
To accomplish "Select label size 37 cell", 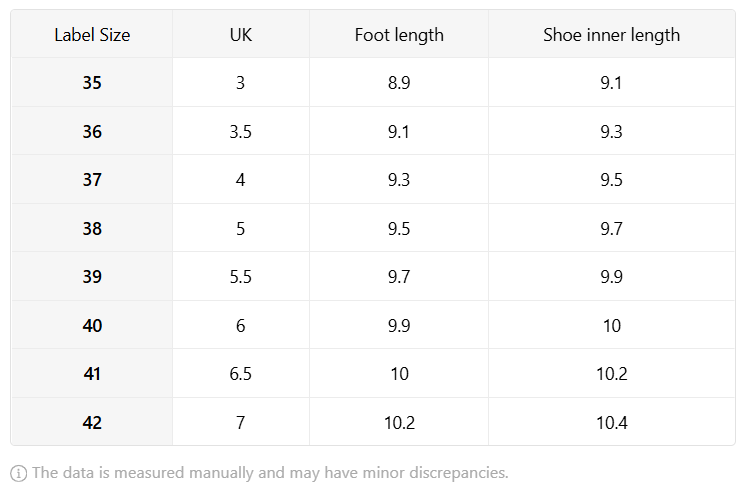I will pos(92,180).
